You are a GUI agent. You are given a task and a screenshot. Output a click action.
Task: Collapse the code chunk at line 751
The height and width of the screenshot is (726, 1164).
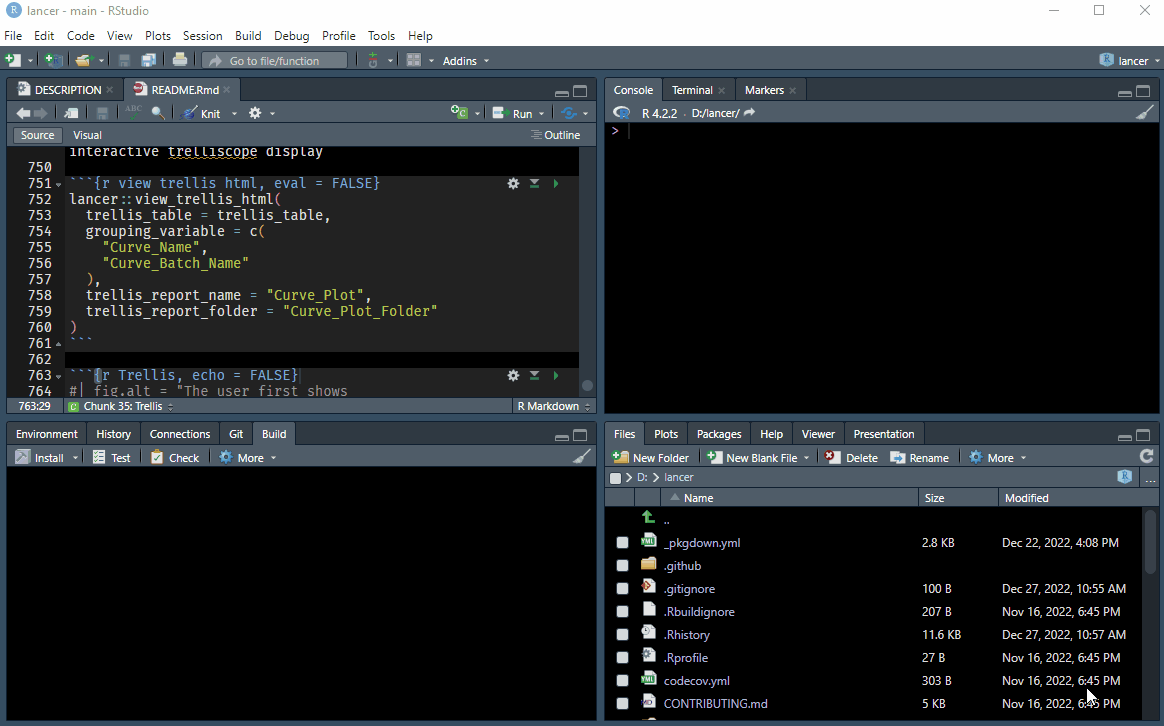59,184
